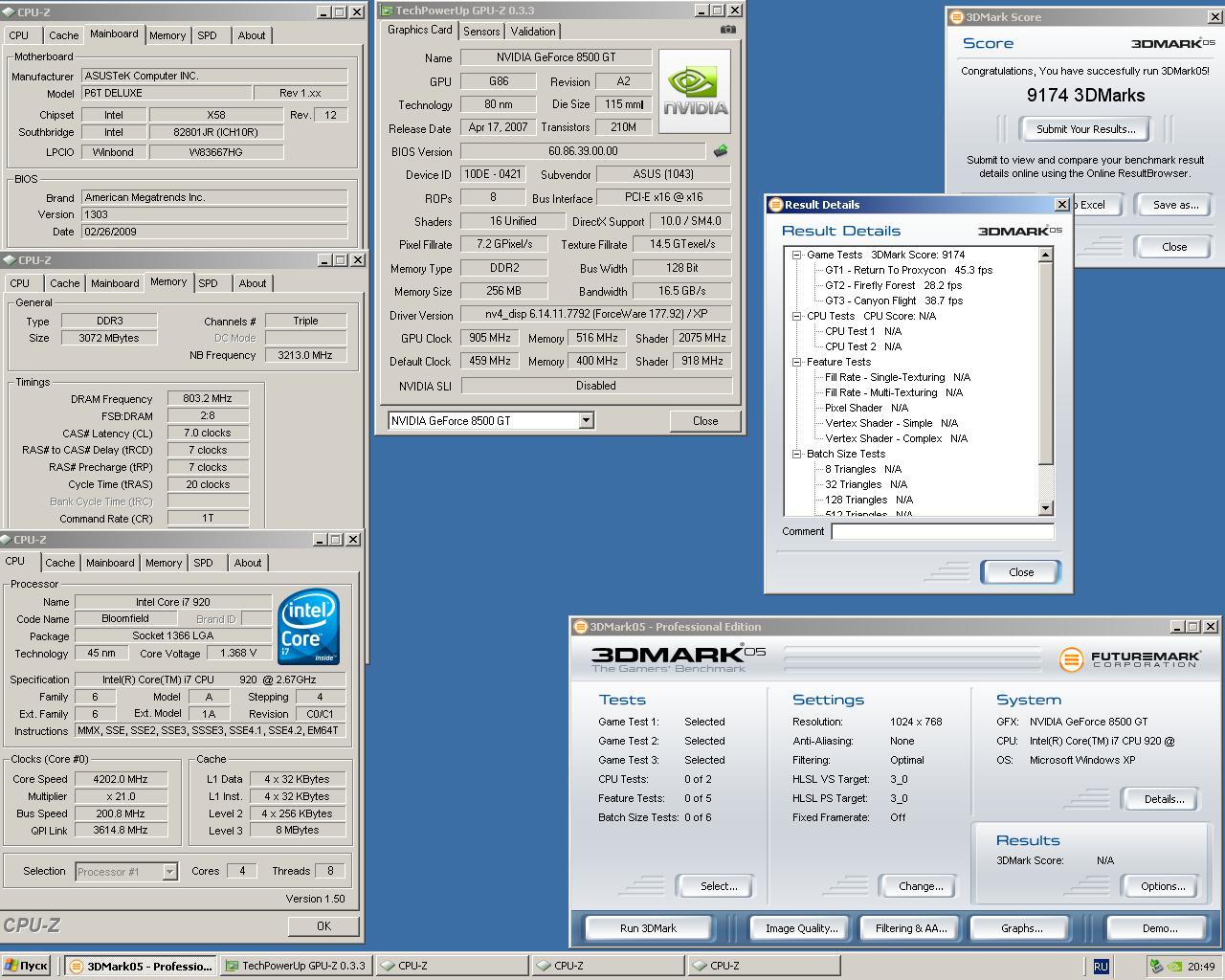Click the Core Speed 4202.0 MHz value
This screenshot has height=980, width=1225.
click(121, 779)
